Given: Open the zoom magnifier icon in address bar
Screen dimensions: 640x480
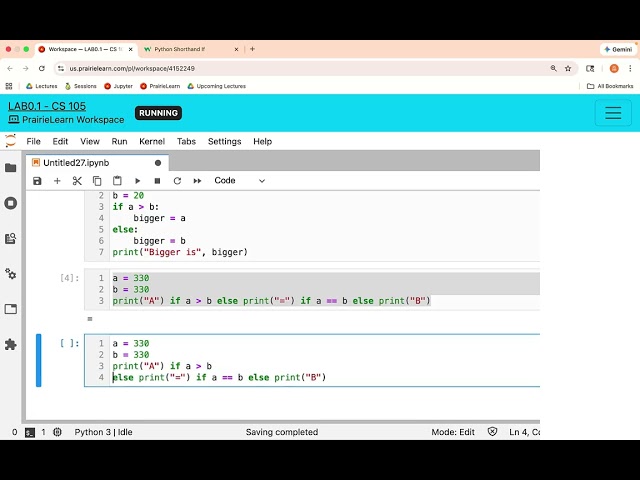Looking at the screenshot, I should tap(553, 69).
